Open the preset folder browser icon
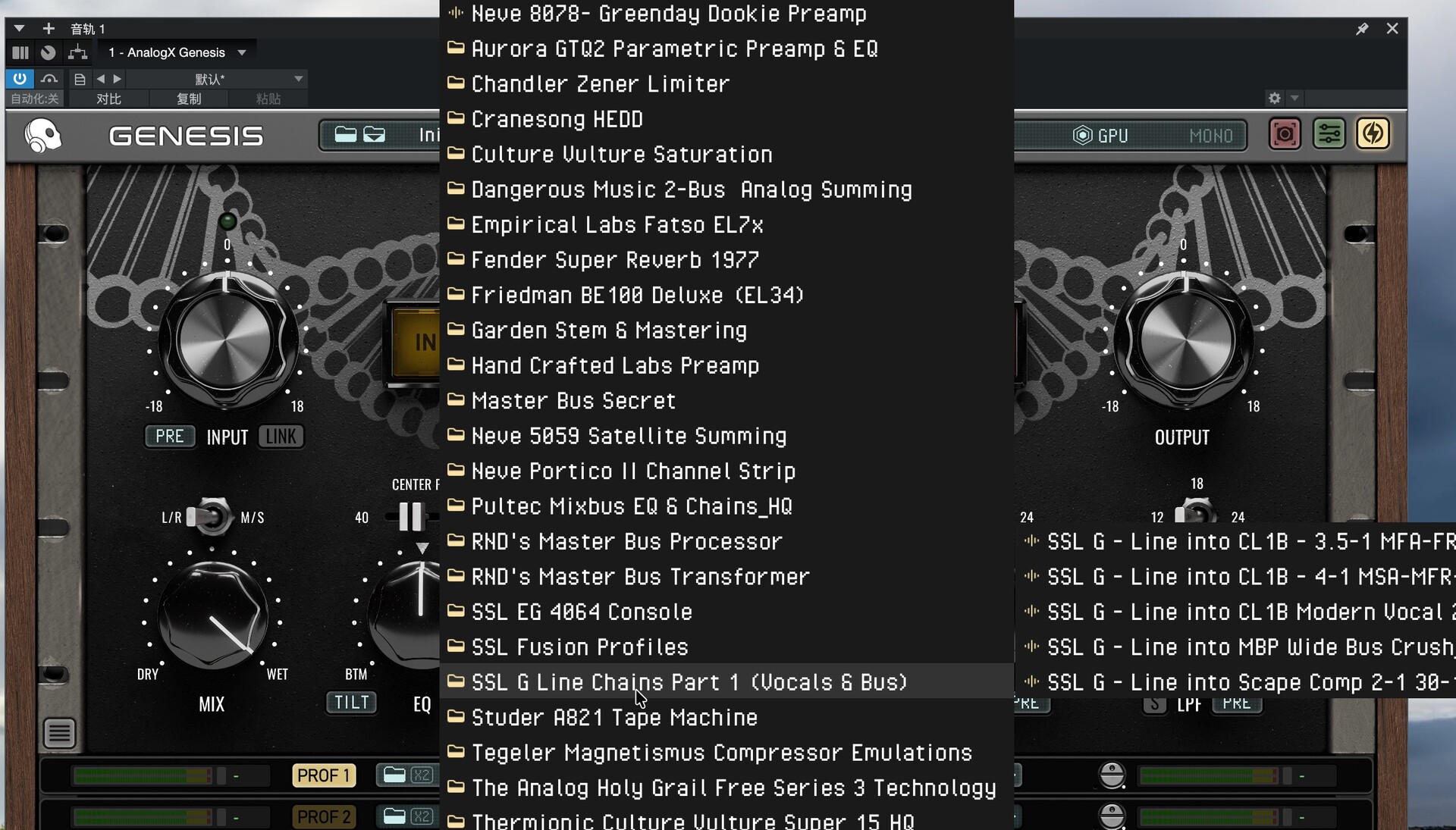Screen dimensions: 1456x830 [345, 135]
